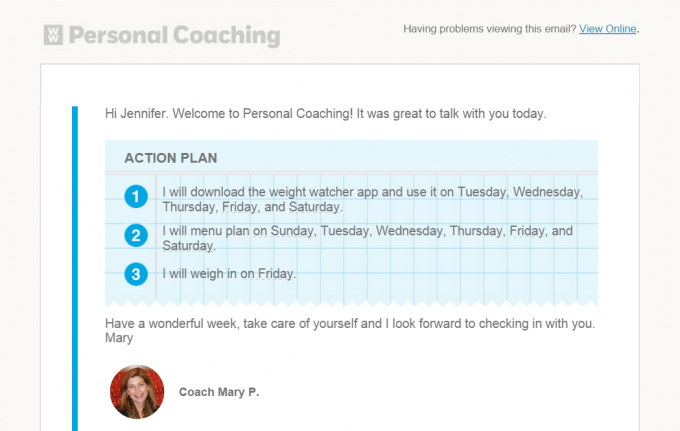
Task: Click the blue vertical bar beside message
Action: click(x=75, y=268)
